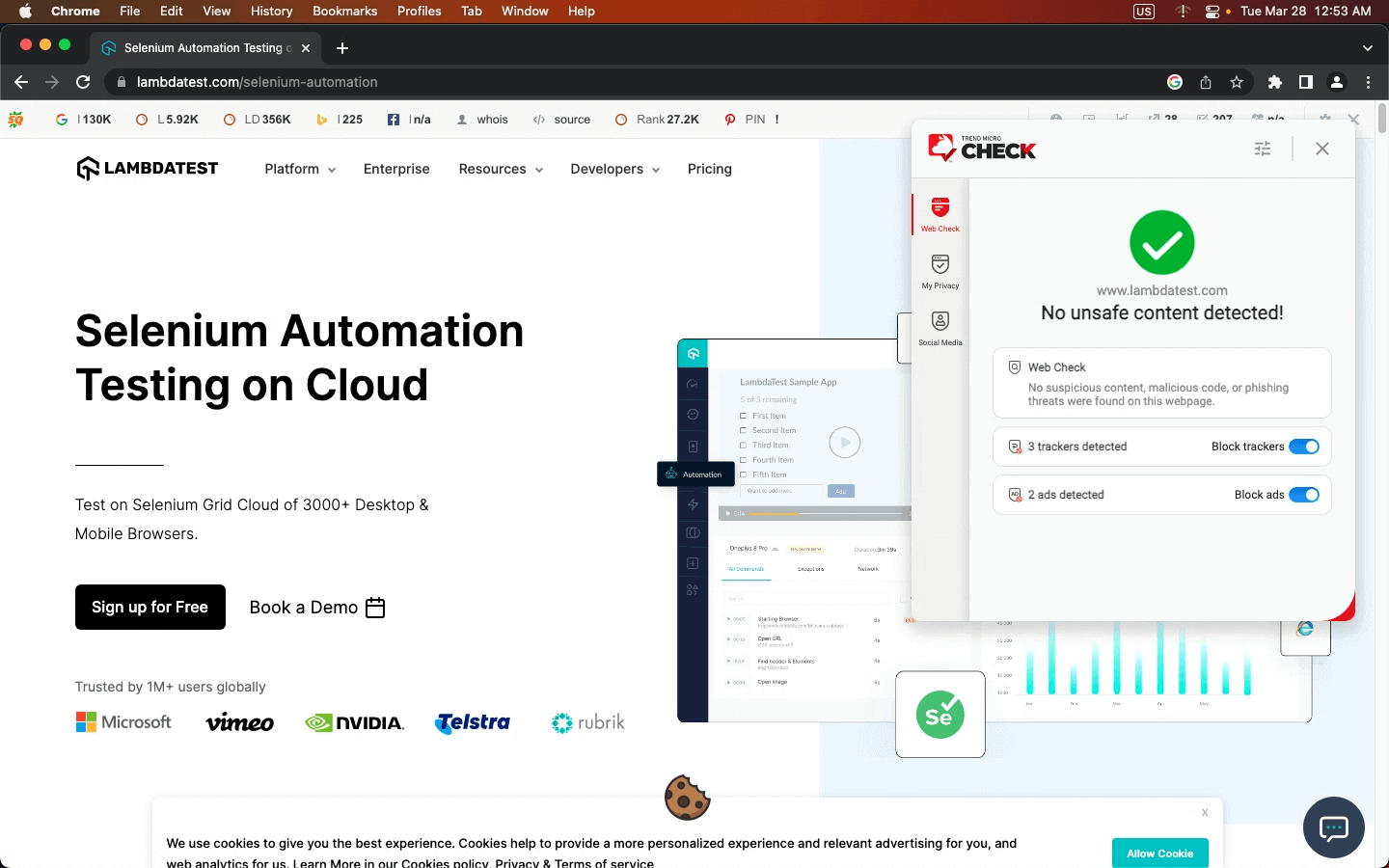Viewport: 1389px width, 868px height.
Task: Click the Facebook icon in SEO toolbar
Action: point(393,120)
